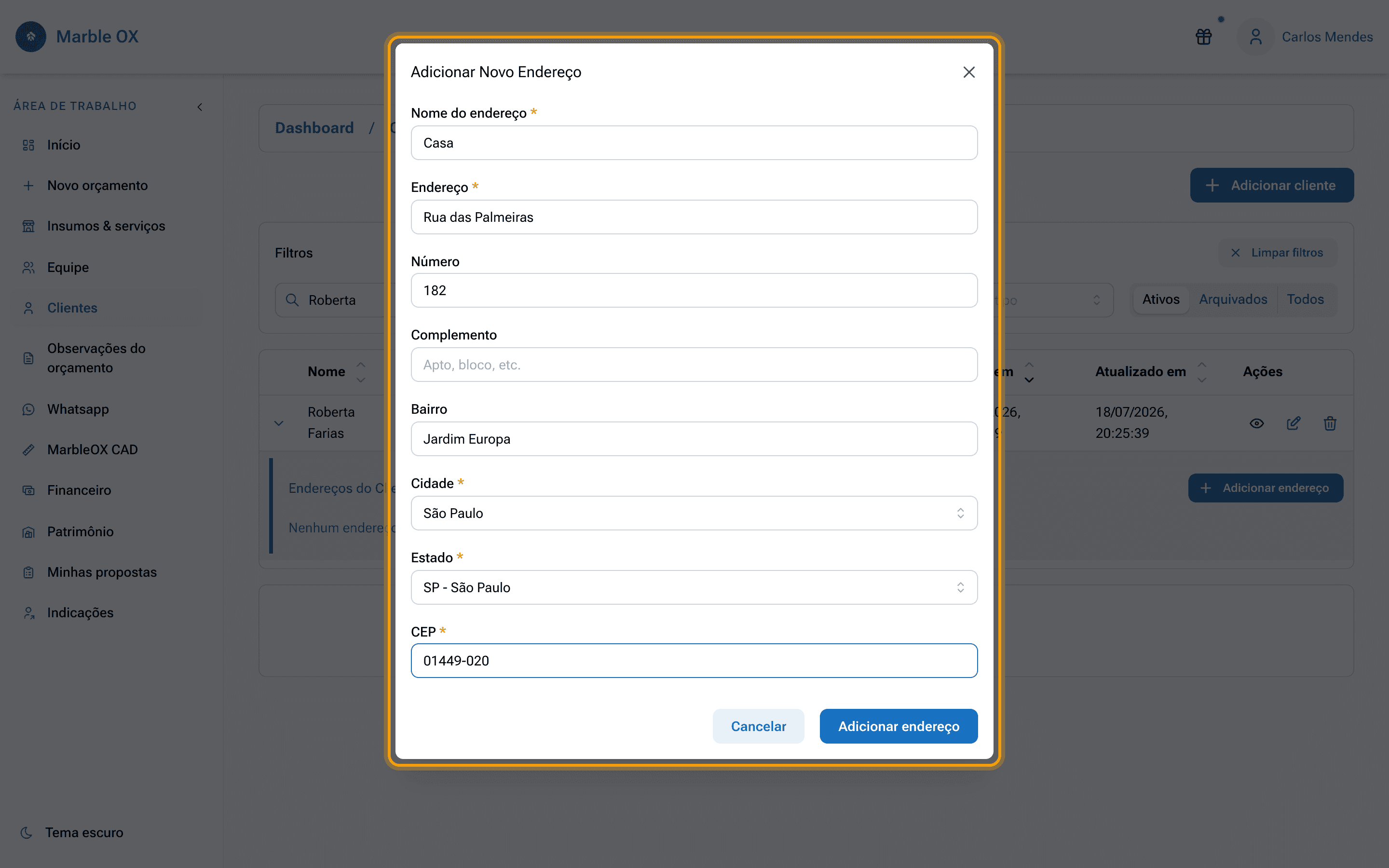The width and height of the screenshot is (1389, 868).
Task: Open Novo orçamento in the sidebar
Action: [x=111, y=186]
